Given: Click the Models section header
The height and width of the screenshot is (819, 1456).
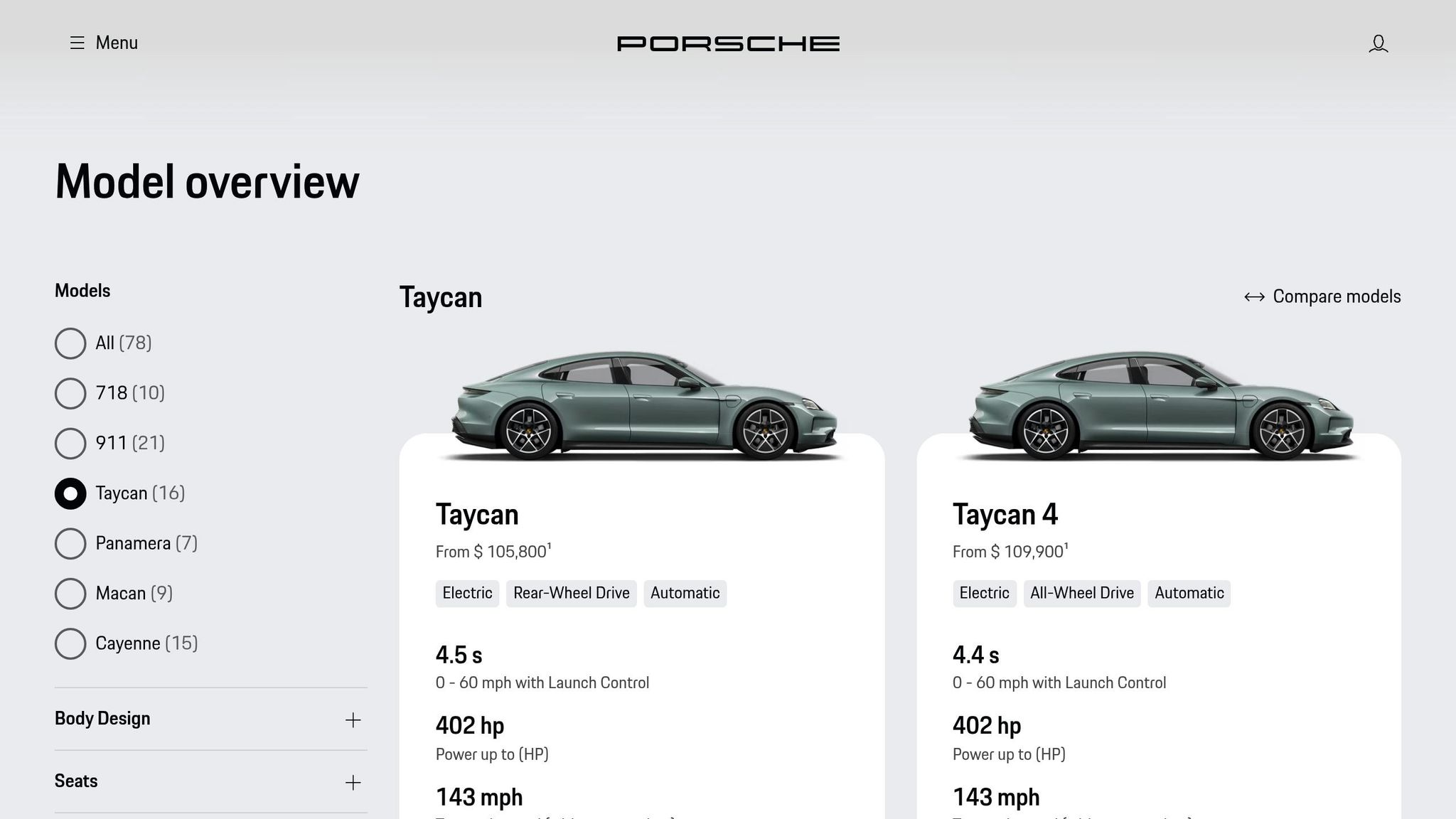Looking at the screenshot, I should pyautogui.click(x=82, y=290).
